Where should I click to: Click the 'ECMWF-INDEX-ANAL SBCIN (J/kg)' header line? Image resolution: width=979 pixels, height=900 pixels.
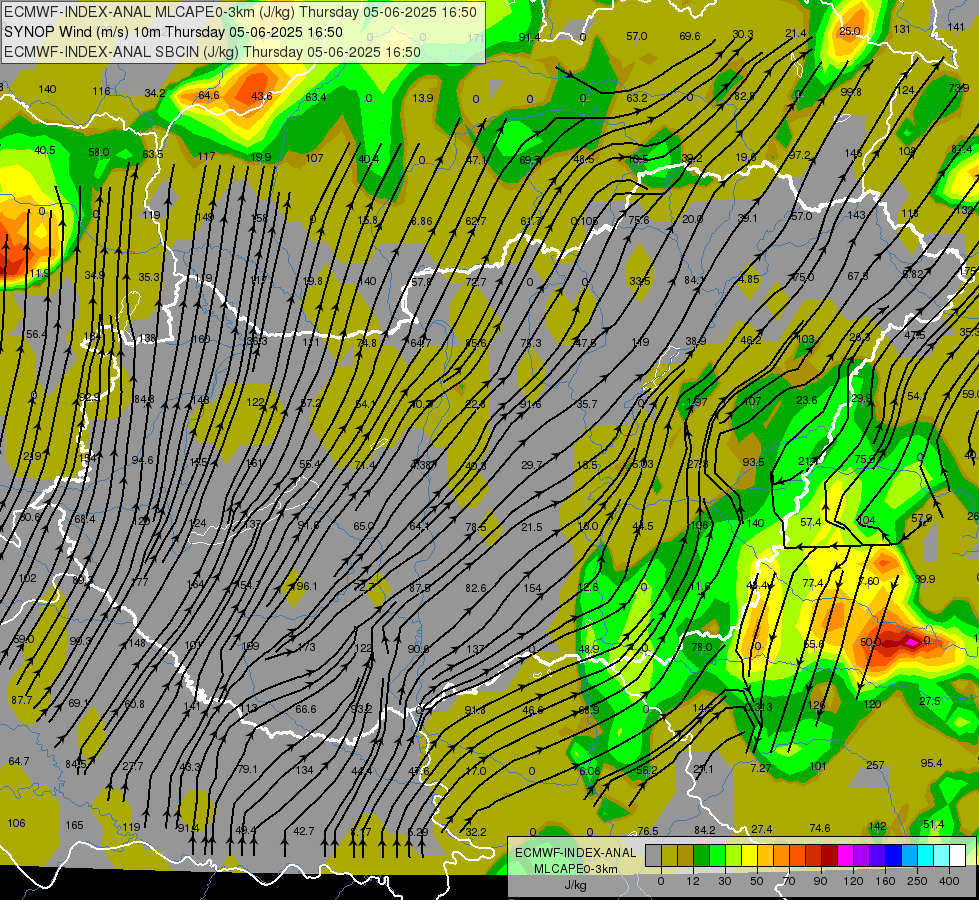[212, 52]
